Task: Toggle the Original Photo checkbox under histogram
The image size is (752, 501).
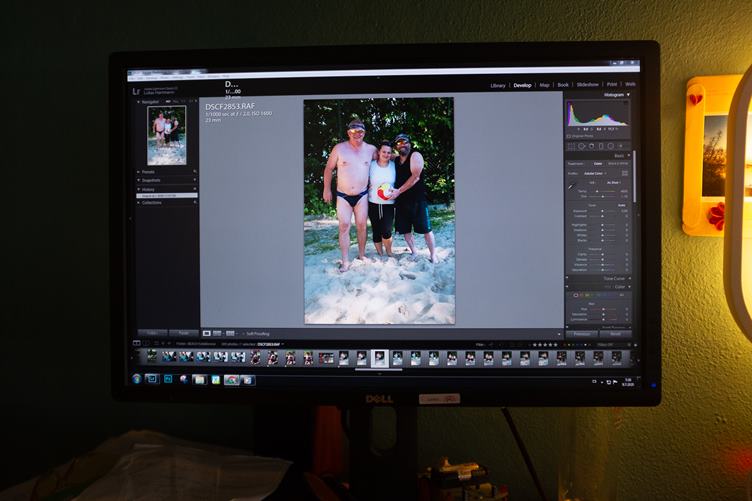Action: point(569,136)
